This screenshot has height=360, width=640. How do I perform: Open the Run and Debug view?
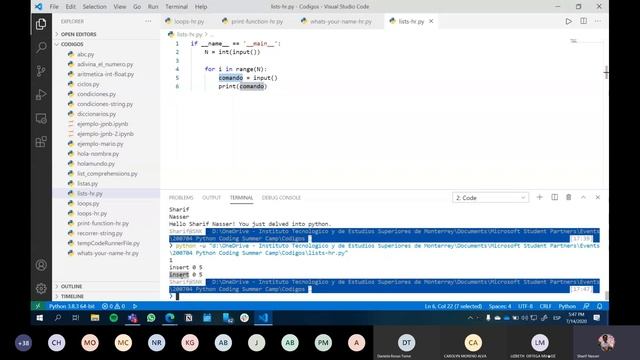[x=41, y=95]
